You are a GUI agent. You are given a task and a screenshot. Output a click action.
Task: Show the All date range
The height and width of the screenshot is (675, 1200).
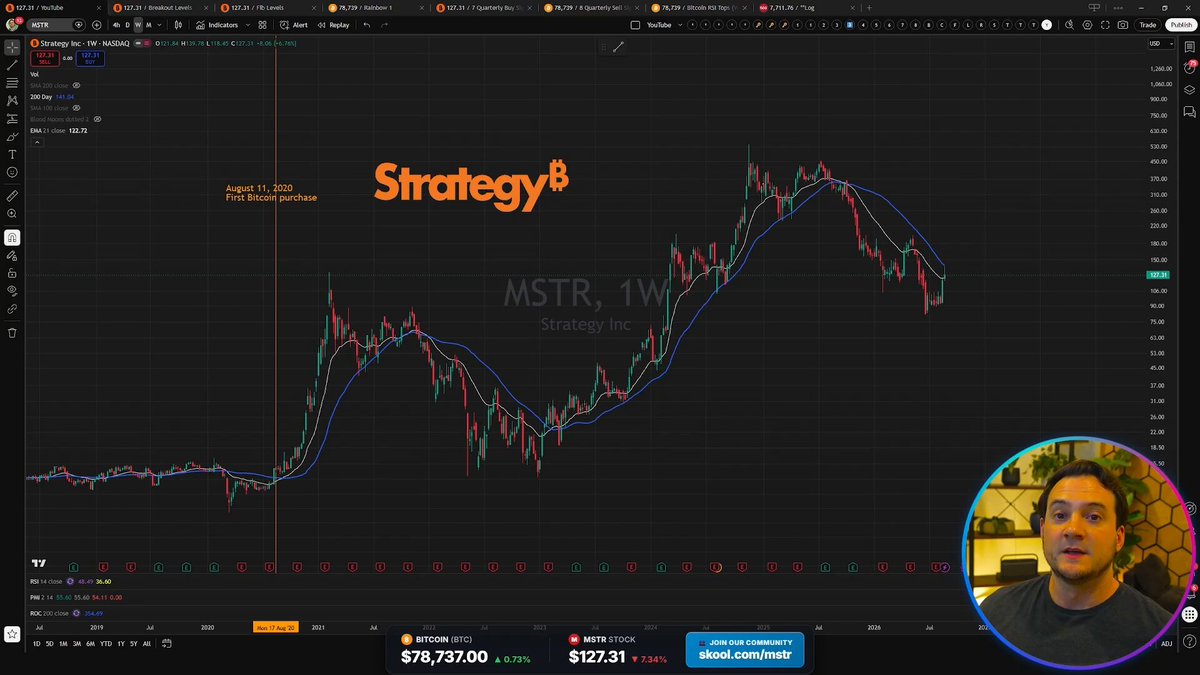147,643
